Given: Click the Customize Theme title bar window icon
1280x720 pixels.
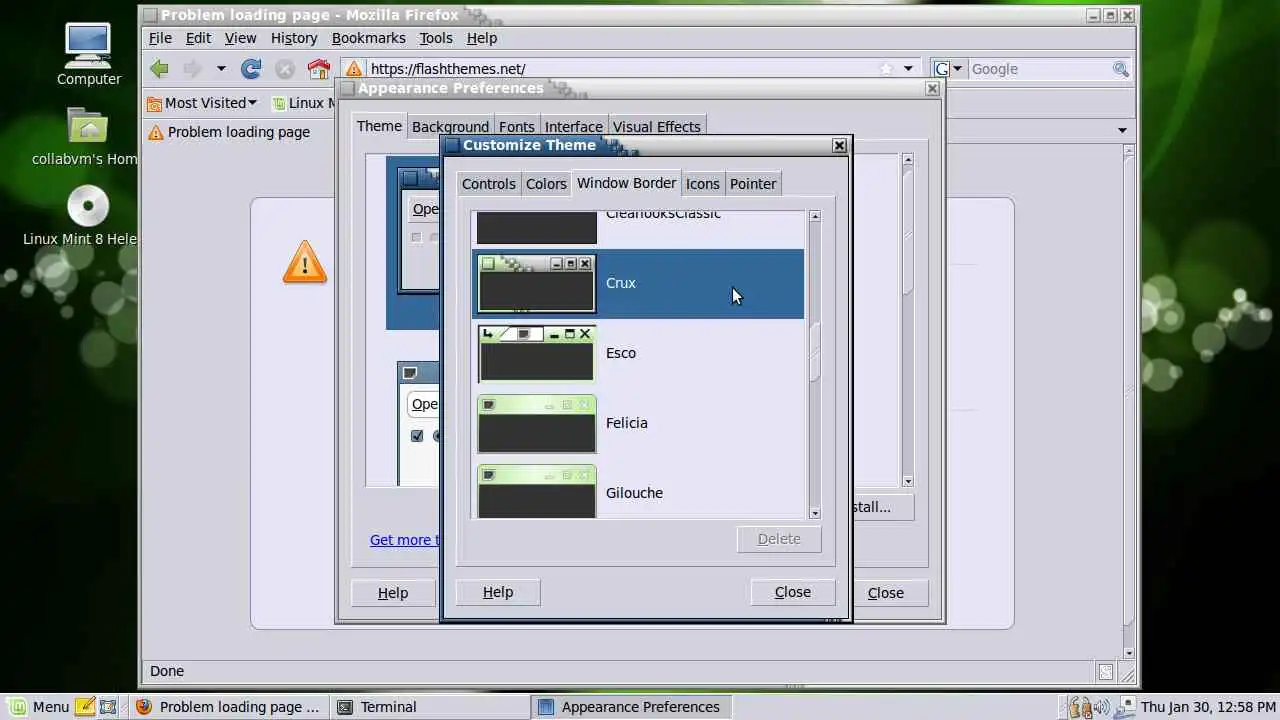Looking at the screenshot, I should (452, 145).
